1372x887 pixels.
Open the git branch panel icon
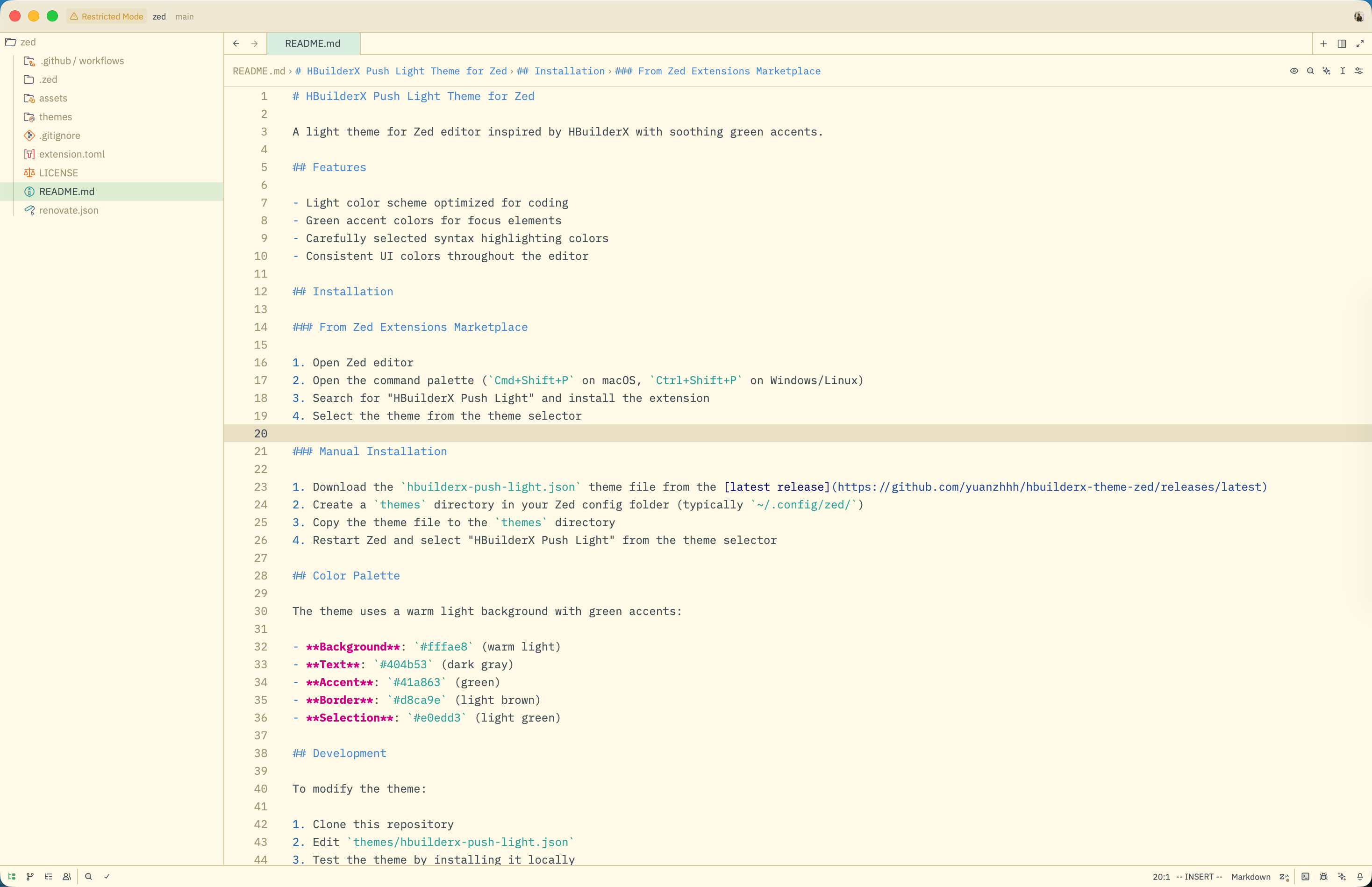pos(30,876)
